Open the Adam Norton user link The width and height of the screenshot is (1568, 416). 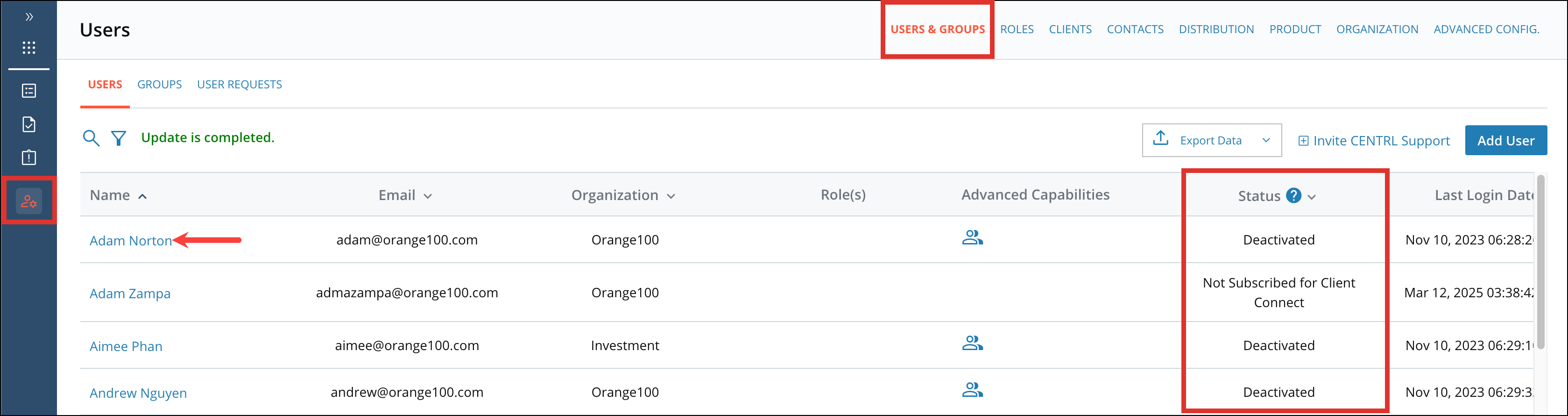(x=131, y=241)
